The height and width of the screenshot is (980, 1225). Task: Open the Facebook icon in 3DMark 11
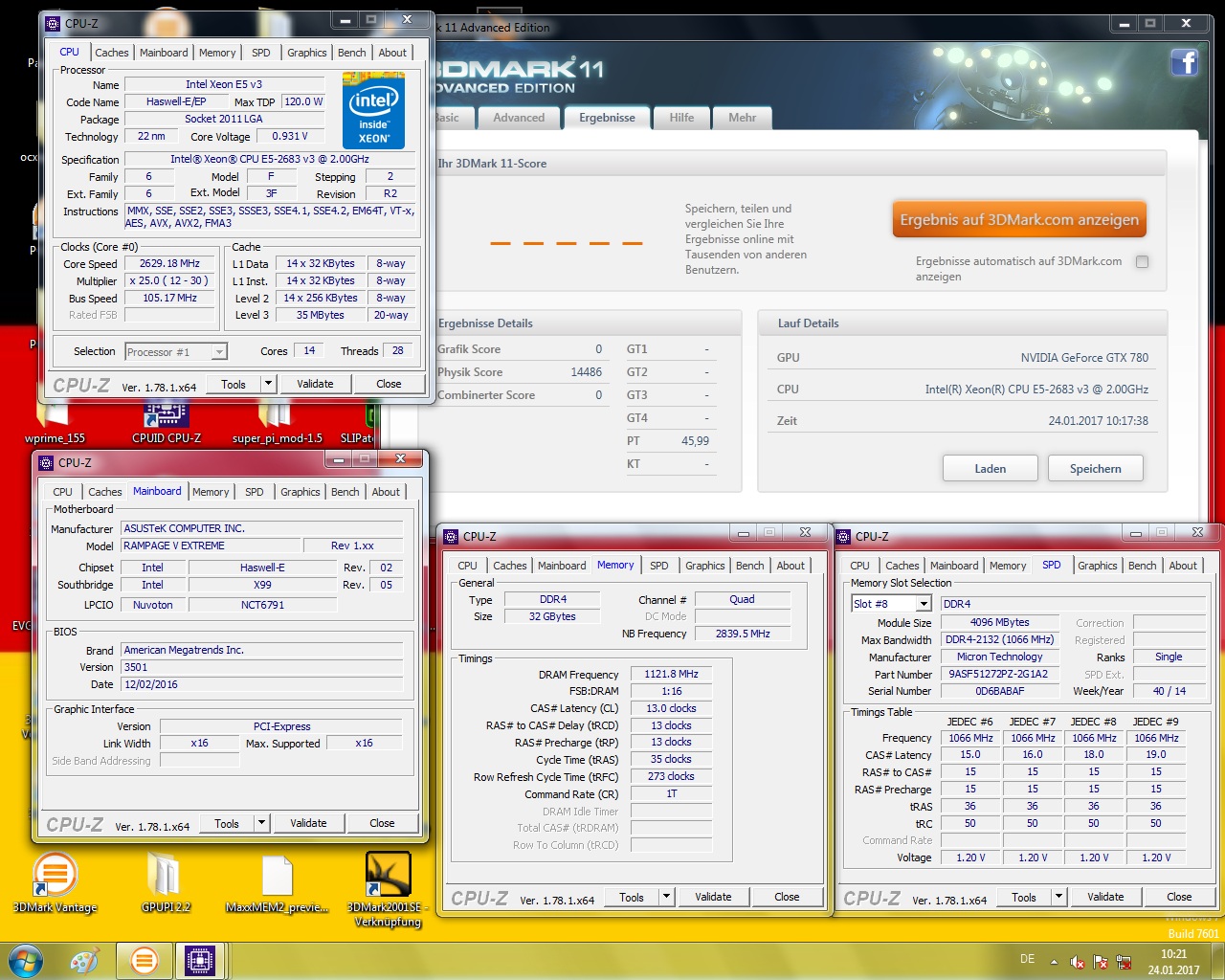click(1185, 63)
